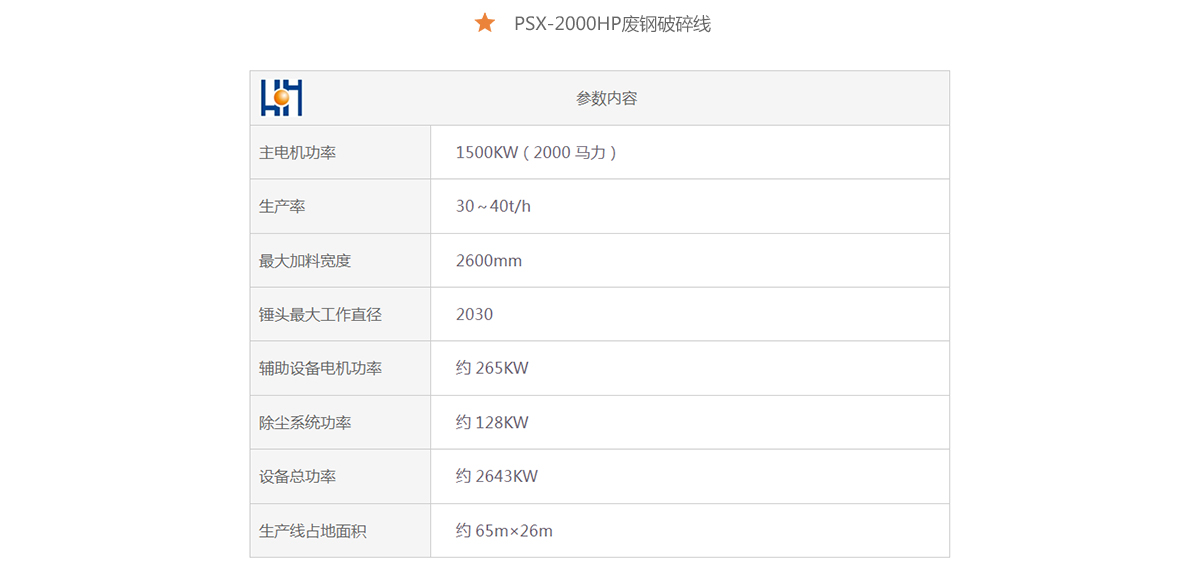Screen dimensions: 1200x562
Task: Select the 约 128KW value cell
Action: click(492, 423)
